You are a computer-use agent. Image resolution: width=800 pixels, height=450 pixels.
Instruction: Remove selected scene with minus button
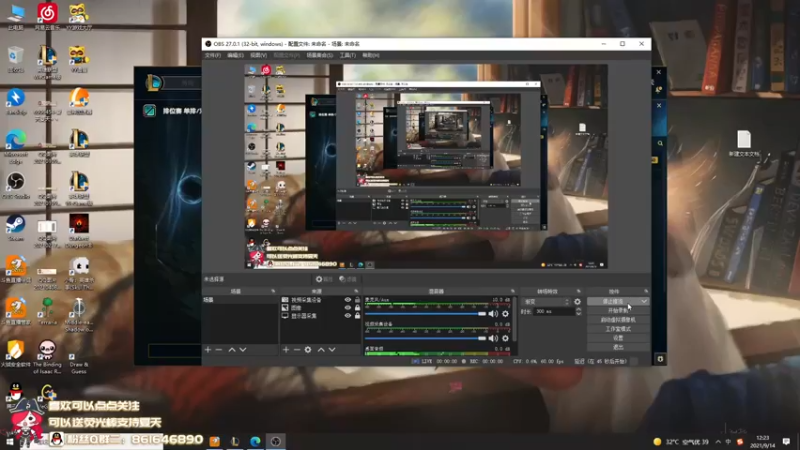(219, 349)
